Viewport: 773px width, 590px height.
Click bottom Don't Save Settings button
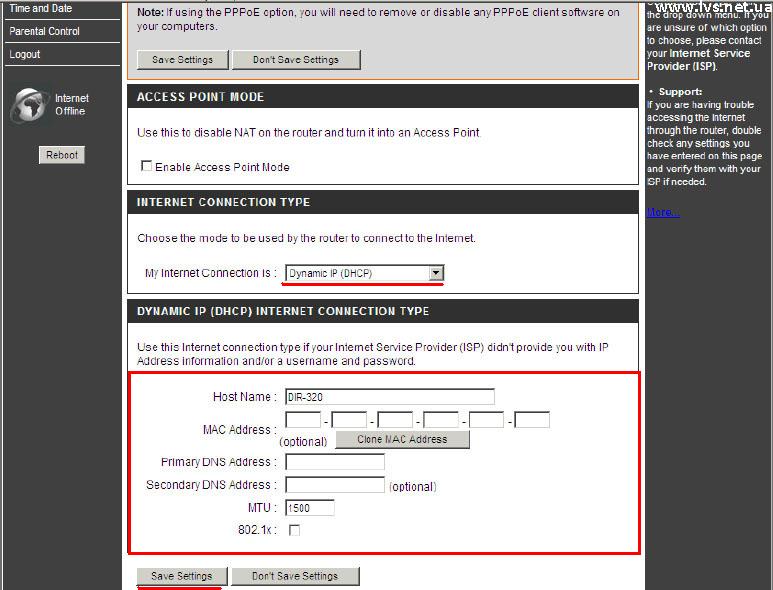coord(295,576)
